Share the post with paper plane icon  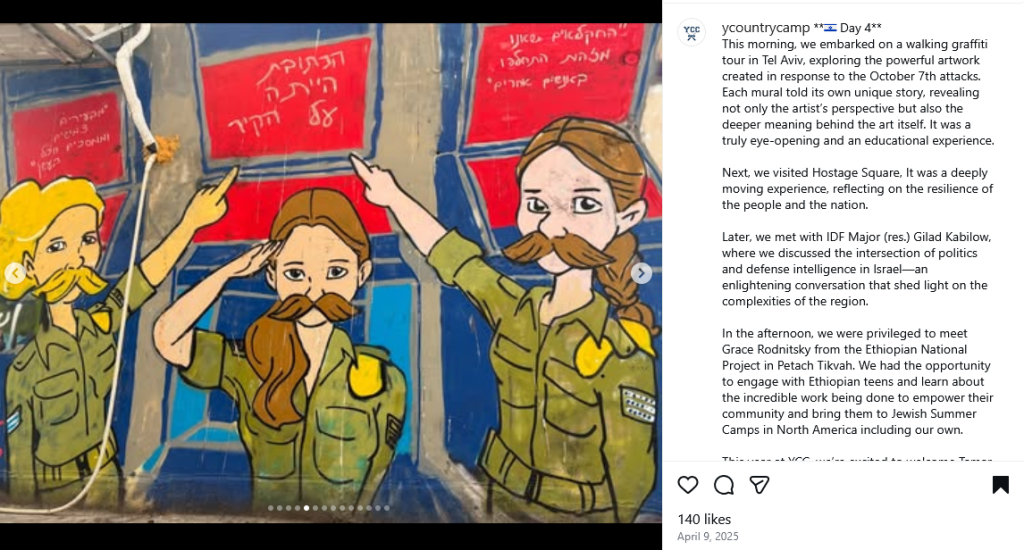click(759, 485)
